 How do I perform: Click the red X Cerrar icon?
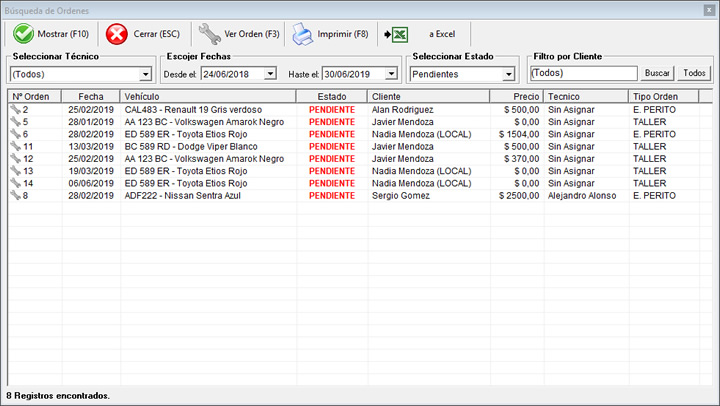click(117, 34)
